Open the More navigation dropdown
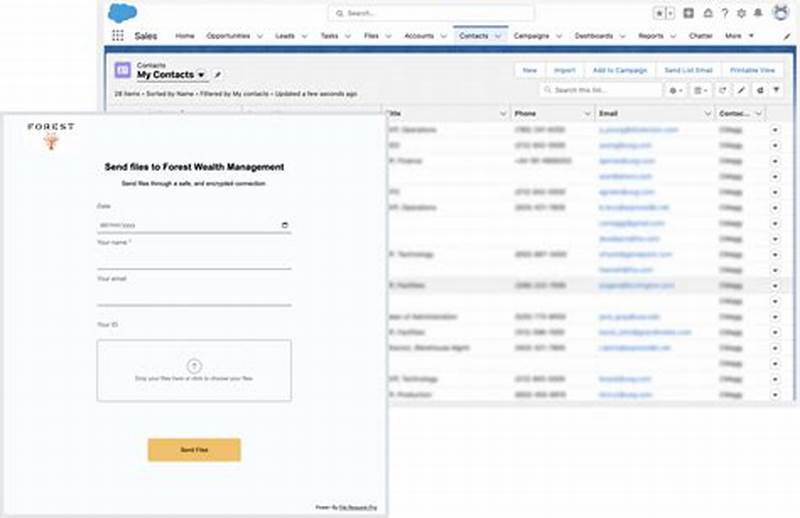 pyautogui.click(x=739, y=36)
